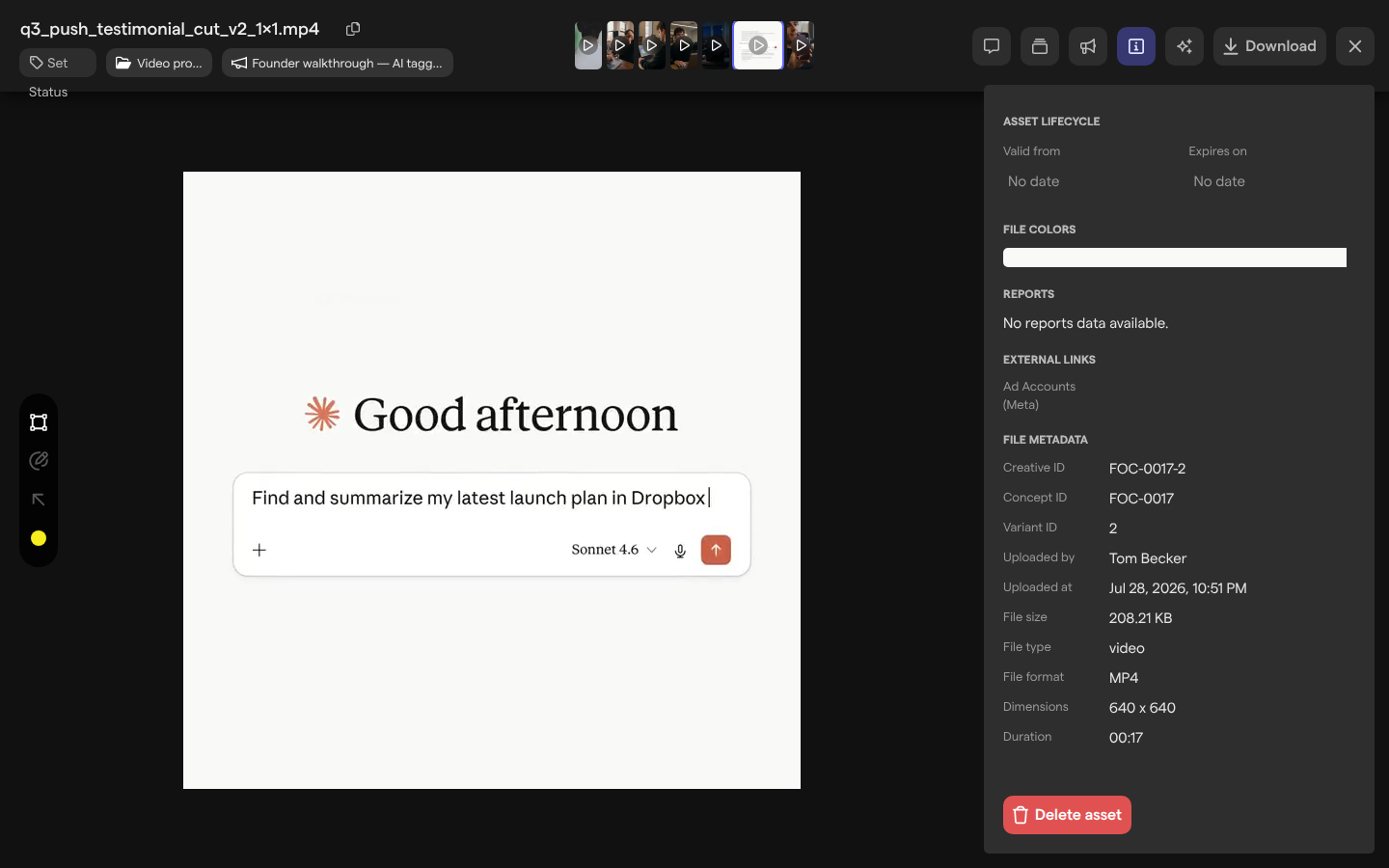This screenshot has width=1389, height=868.
Task: Open the Founder walkthrough campaign chip
Action: click(338, 63)
